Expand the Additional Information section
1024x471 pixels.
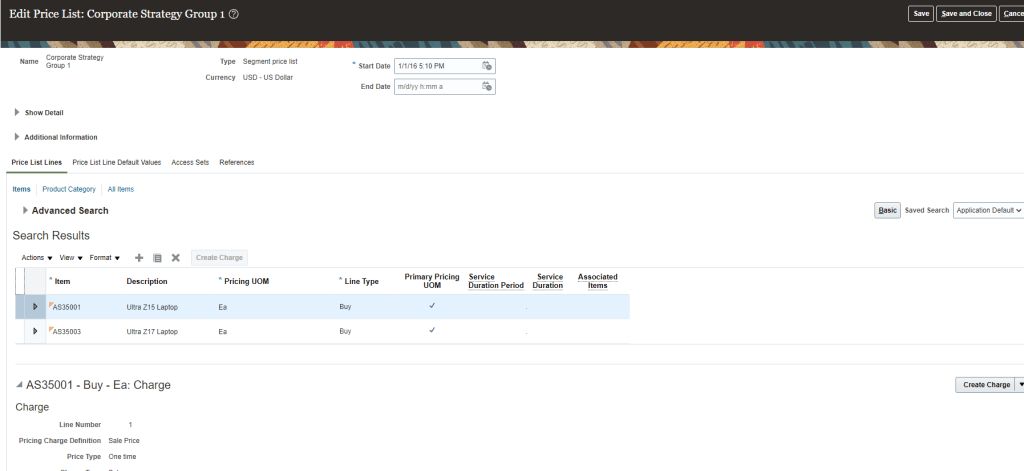[x=17, y=137]
